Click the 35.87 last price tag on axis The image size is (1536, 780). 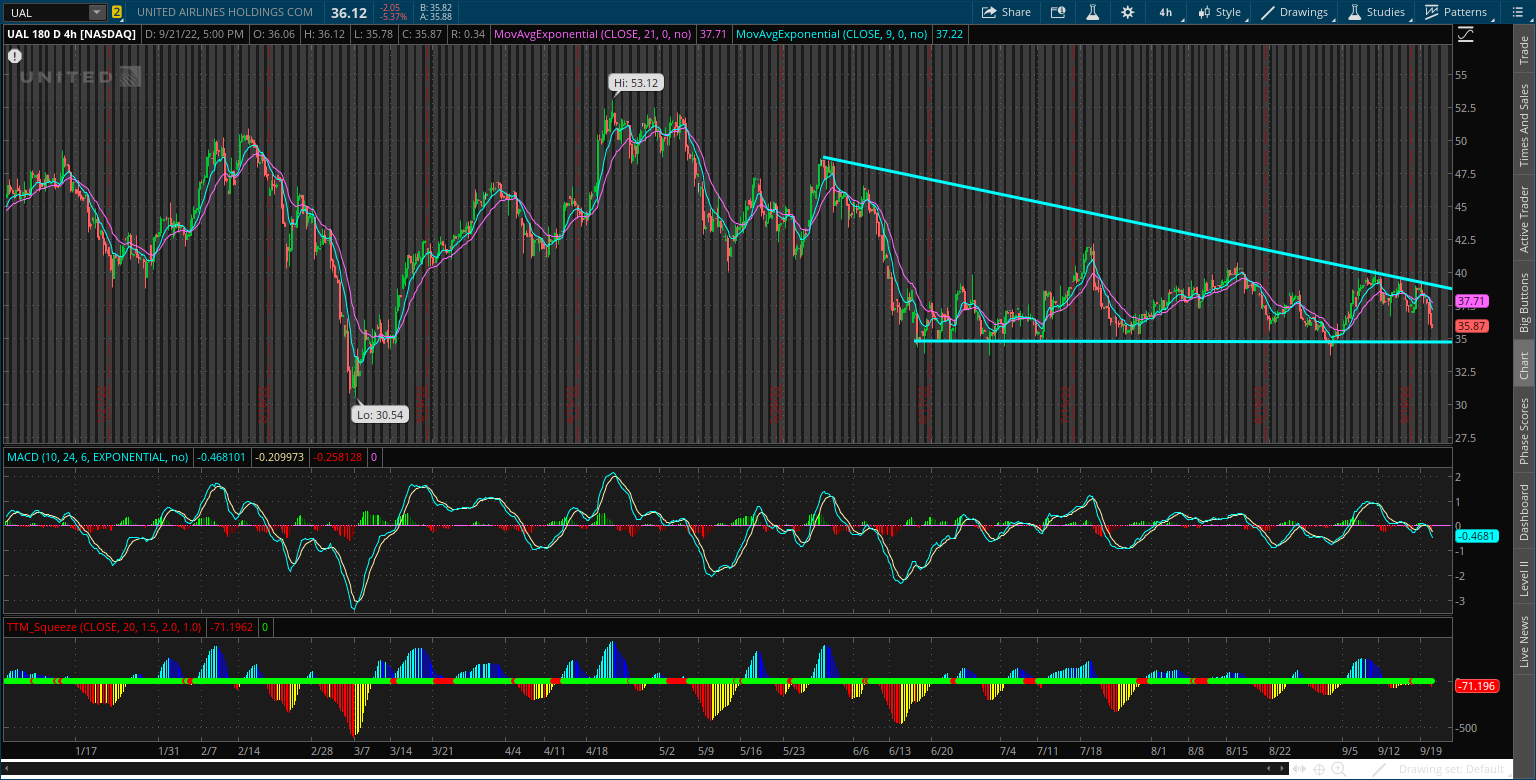[x=1471, y=326]
